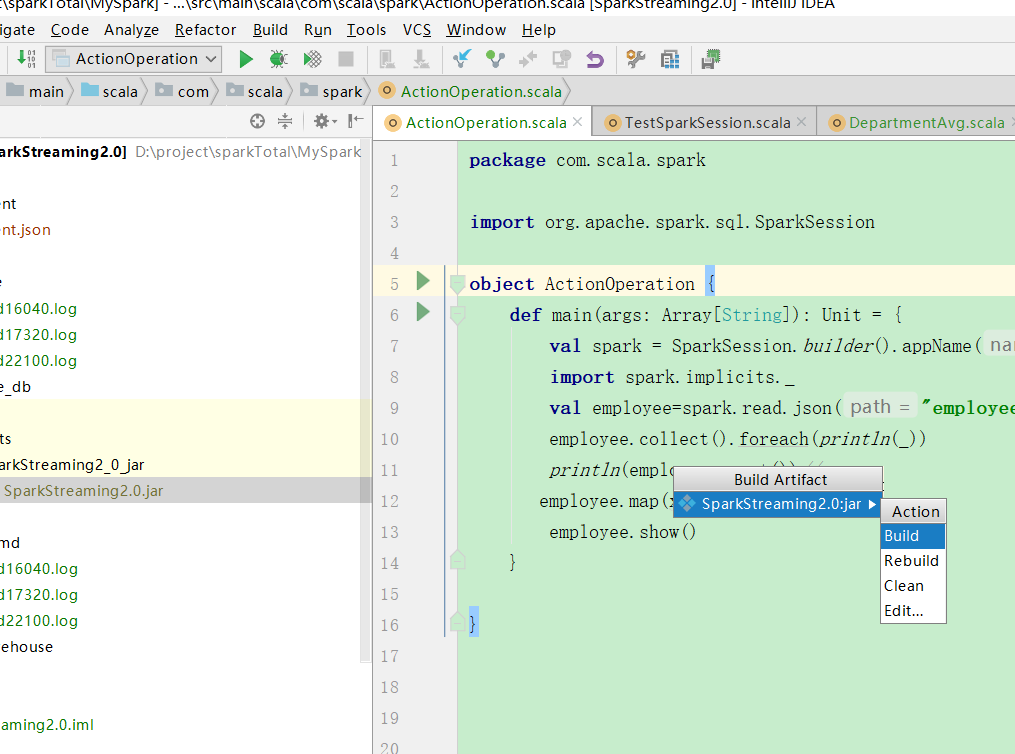Choose Rebuild in the Action submenu
The image size is (1015, 754).
(x=913, y=560)
